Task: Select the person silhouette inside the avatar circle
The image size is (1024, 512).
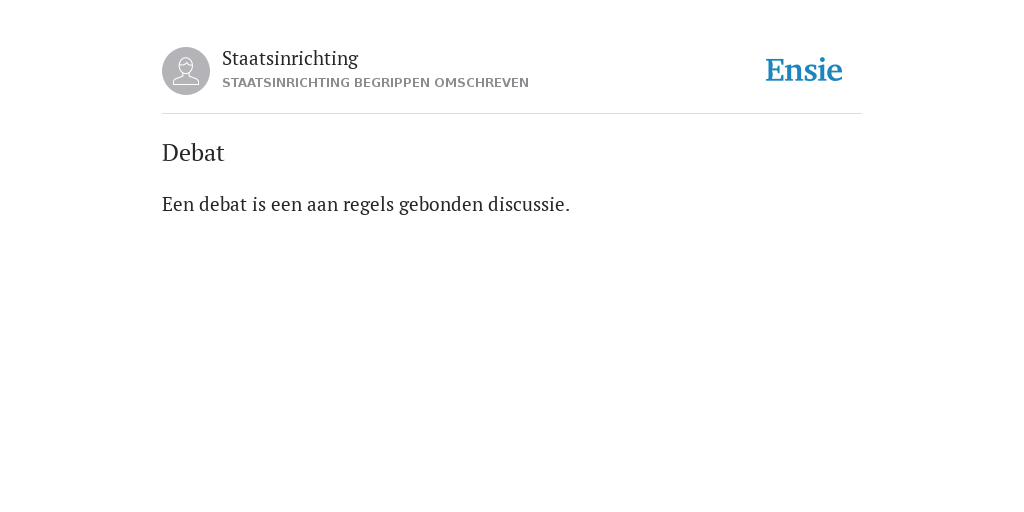Action: (186, 71)
